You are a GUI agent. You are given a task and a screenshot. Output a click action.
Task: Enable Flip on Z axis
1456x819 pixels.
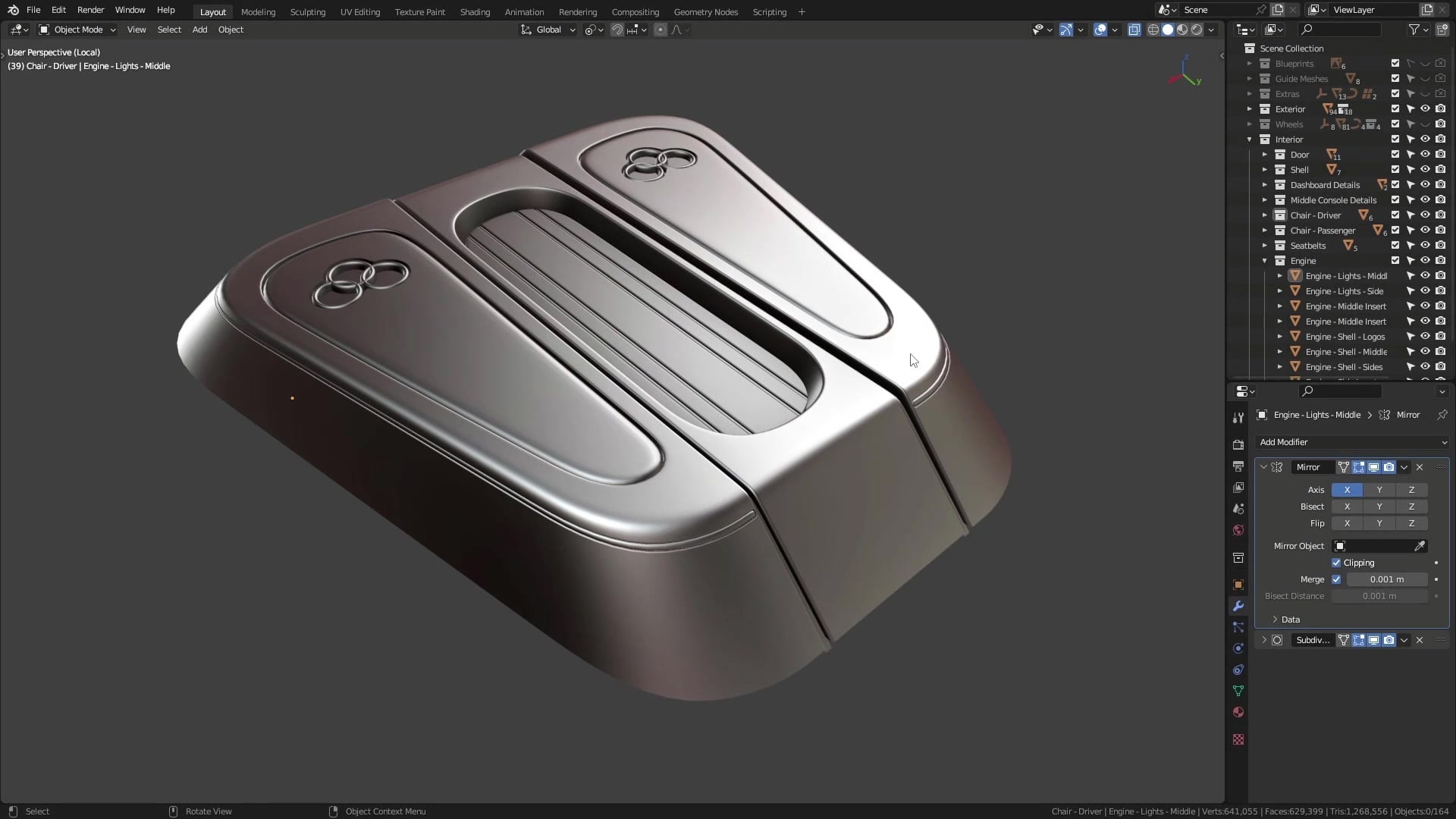pyautogui.click(x=1411, y=523)
